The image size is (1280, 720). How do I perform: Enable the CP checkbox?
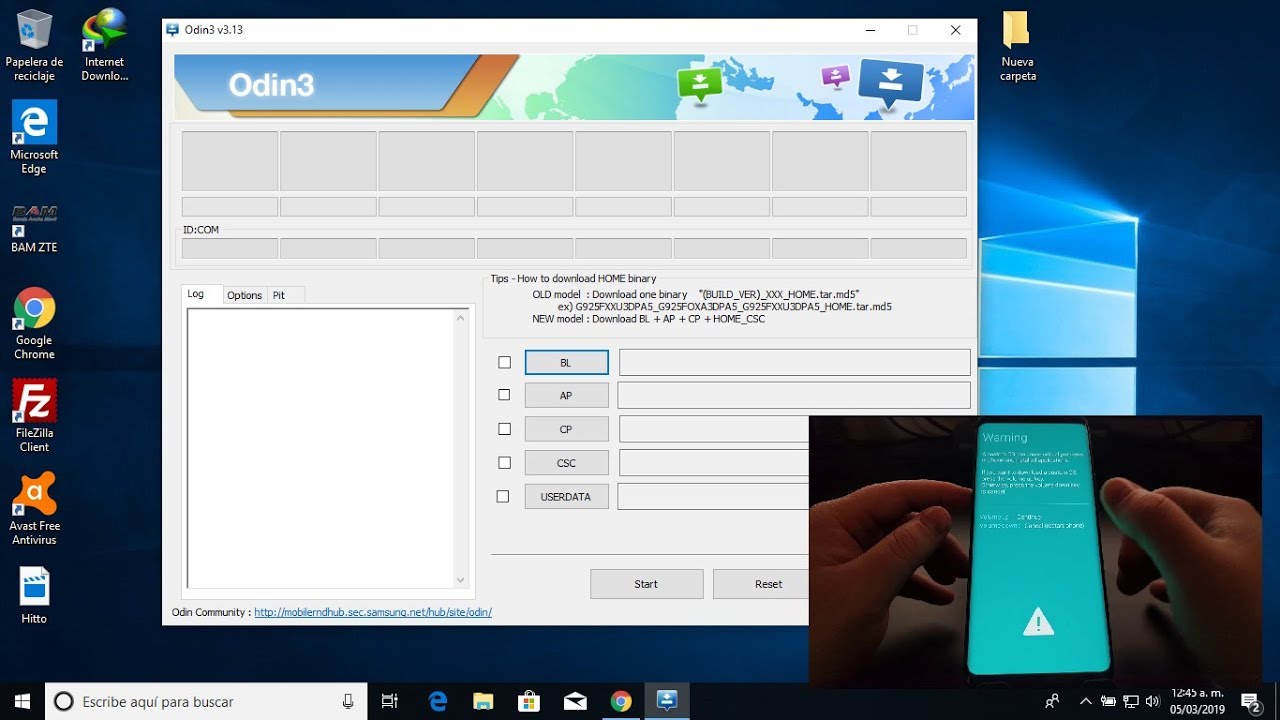[504, 429]
